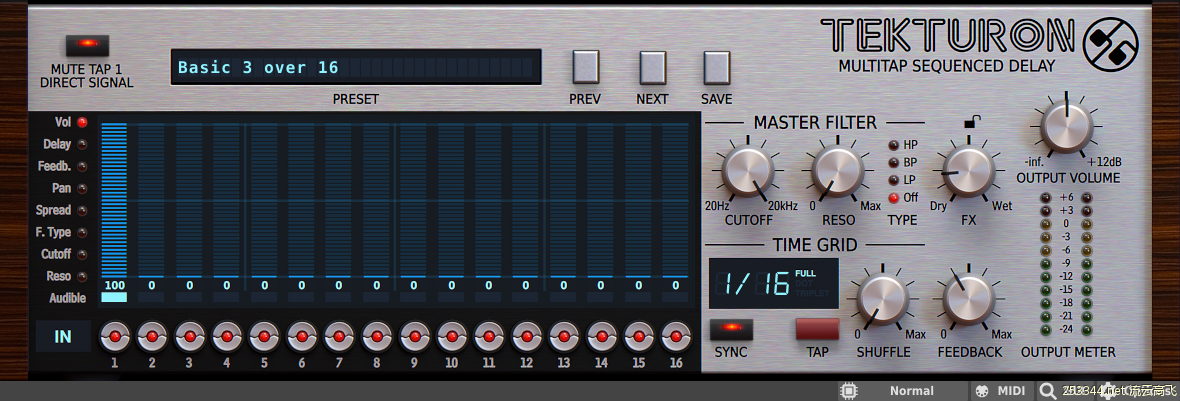Click the magnifier search icon
The height and width of the screenshot is (401, 1180).
click(x=1048, y=390)
